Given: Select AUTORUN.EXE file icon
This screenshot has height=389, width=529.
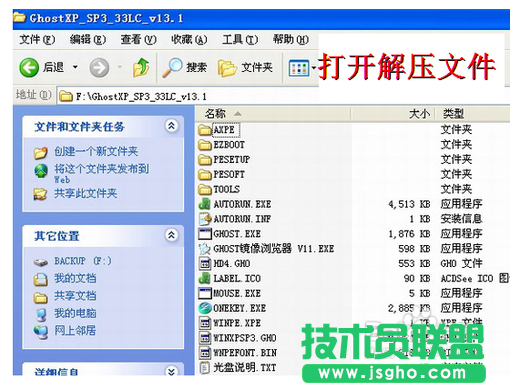Looking at the screenshot, I should (x=205, y=204).
